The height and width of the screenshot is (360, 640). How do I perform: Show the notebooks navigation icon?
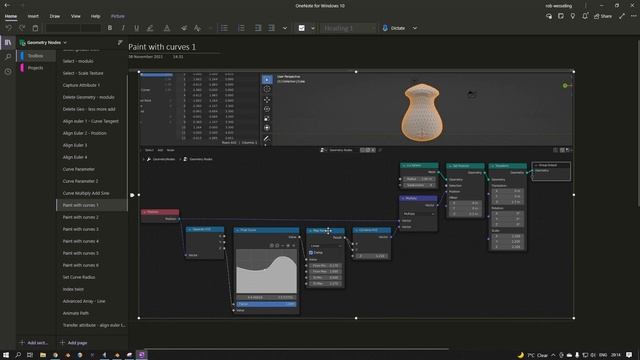tap(8, 42)
